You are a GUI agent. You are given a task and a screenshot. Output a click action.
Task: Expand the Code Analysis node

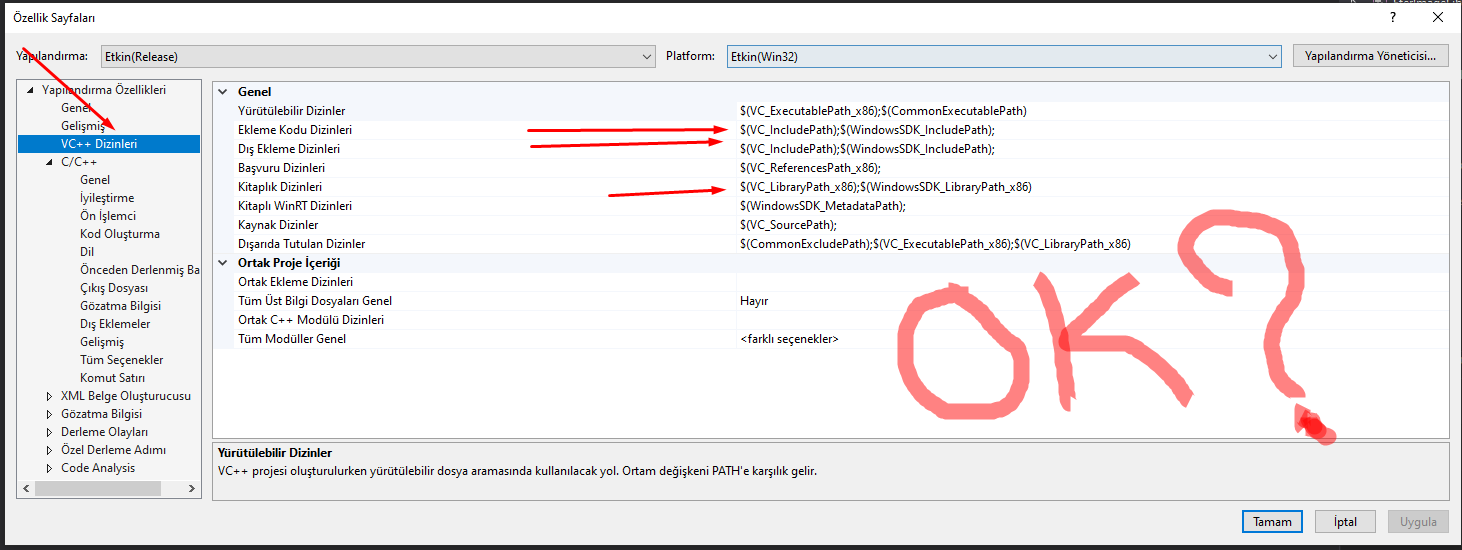[49, 468]
